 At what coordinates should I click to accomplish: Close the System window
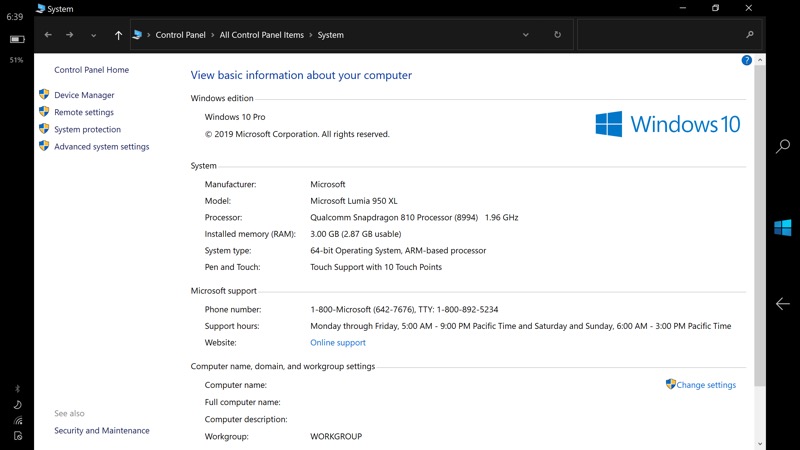click(x=748, y=8)
